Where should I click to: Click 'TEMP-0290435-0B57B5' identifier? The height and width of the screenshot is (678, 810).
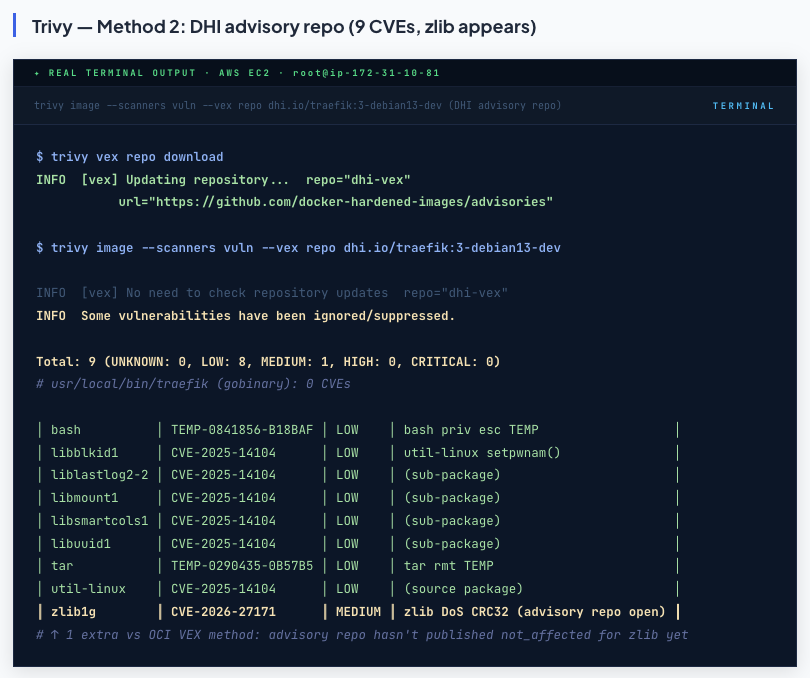pyautogui.click(x=242, y=566)
